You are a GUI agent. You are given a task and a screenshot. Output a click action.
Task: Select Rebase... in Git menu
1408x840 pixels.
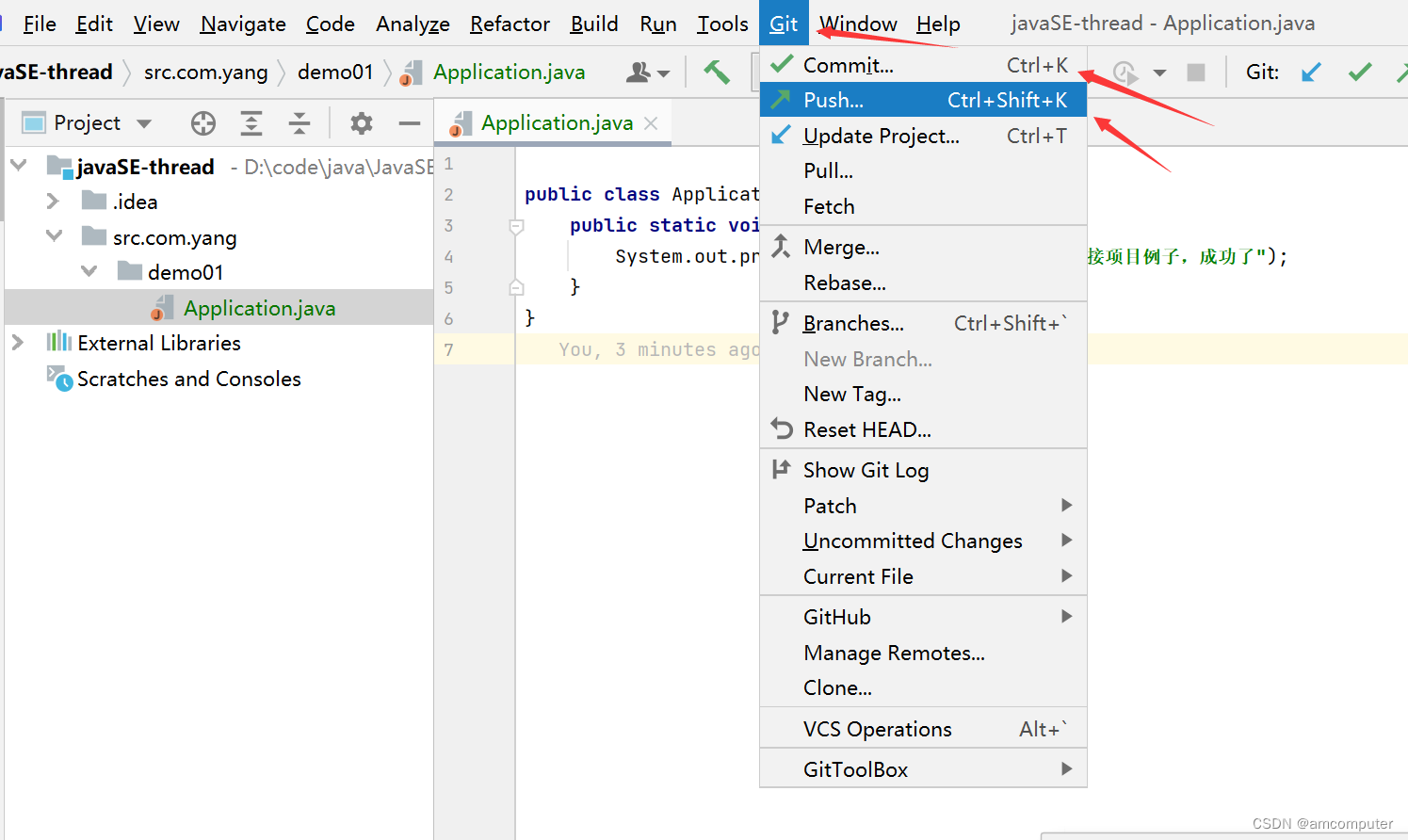(923, 283)
